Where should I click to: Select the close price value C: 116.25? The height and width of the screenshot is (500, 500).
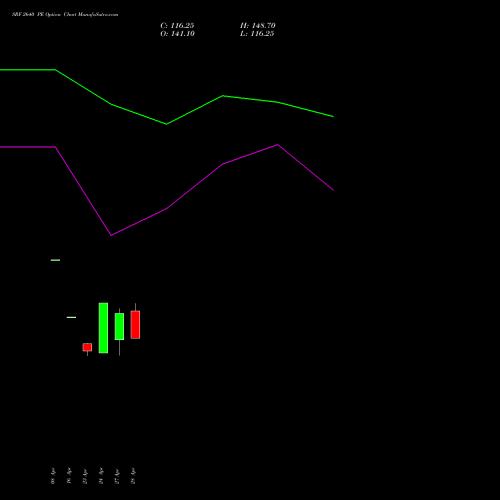[x=177, y=26]
